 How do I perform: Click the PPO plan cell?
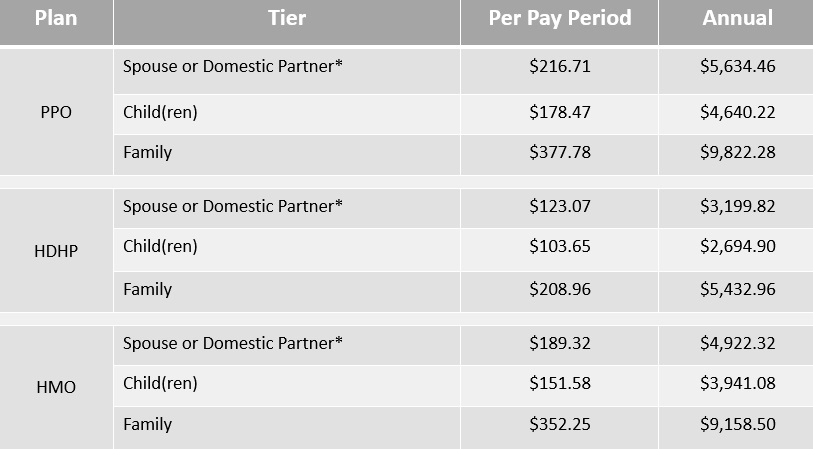coord(56,112)
